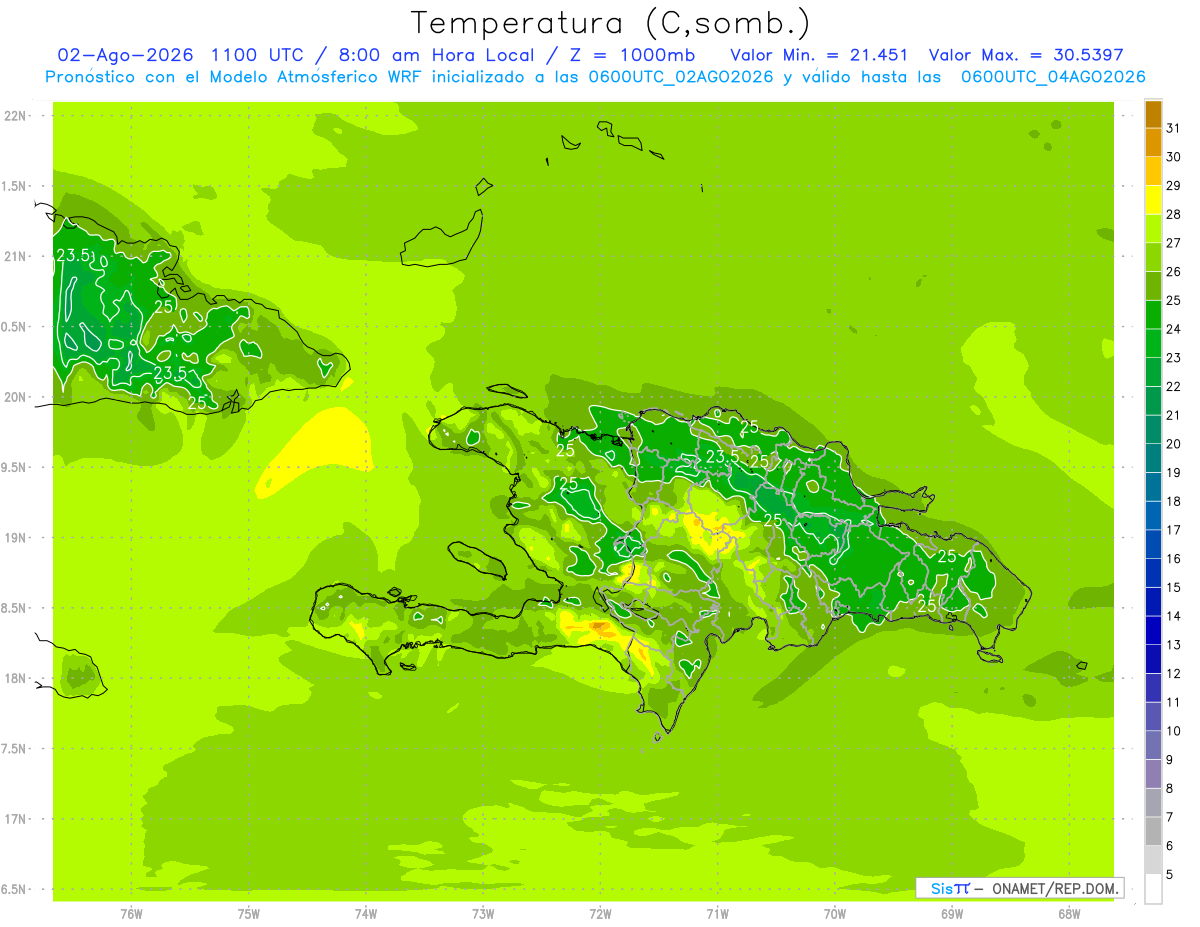Click the "21N" latitude axis label
1200x927 pixels.
tap(15, 257)
